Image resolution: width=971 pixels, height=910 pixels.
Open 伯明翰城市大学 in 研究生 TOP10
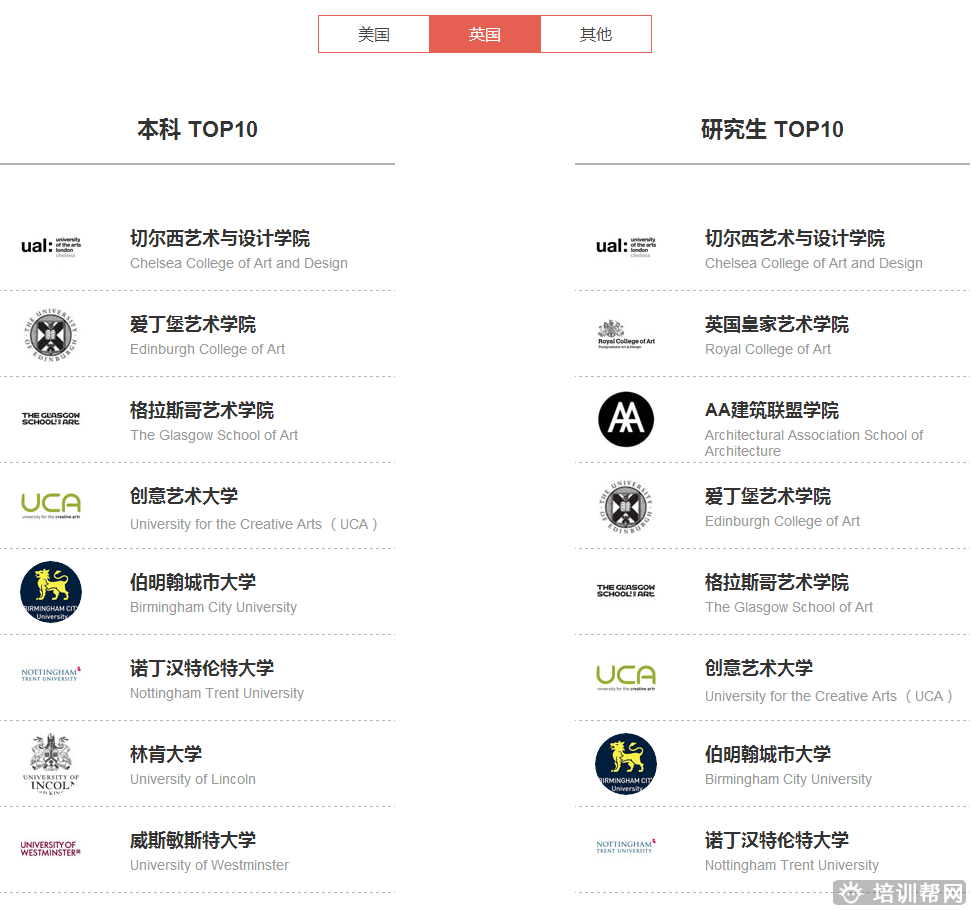[768, 755]
